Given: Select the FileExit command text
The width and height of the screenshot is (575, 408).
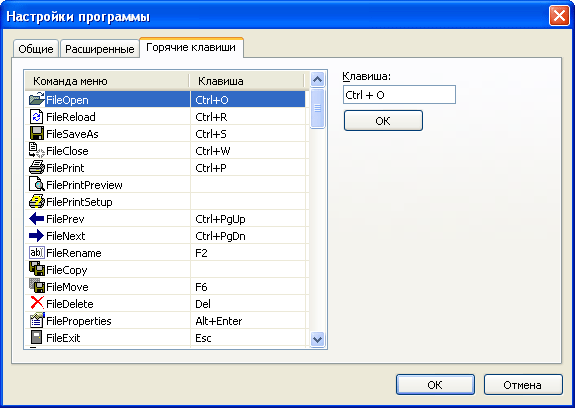Looking at the screenshot, I should 63,338.
